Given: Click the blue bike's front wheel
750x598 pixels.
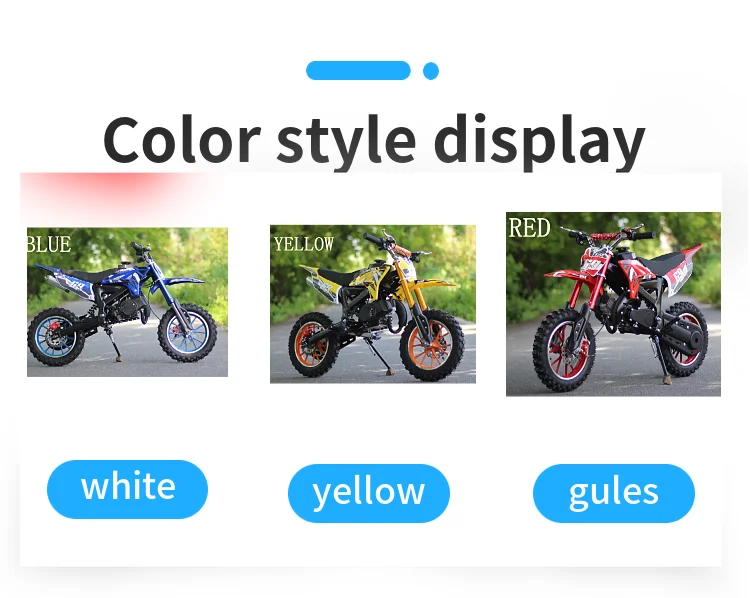Looking at the screenshot, I should pos(188,332).
